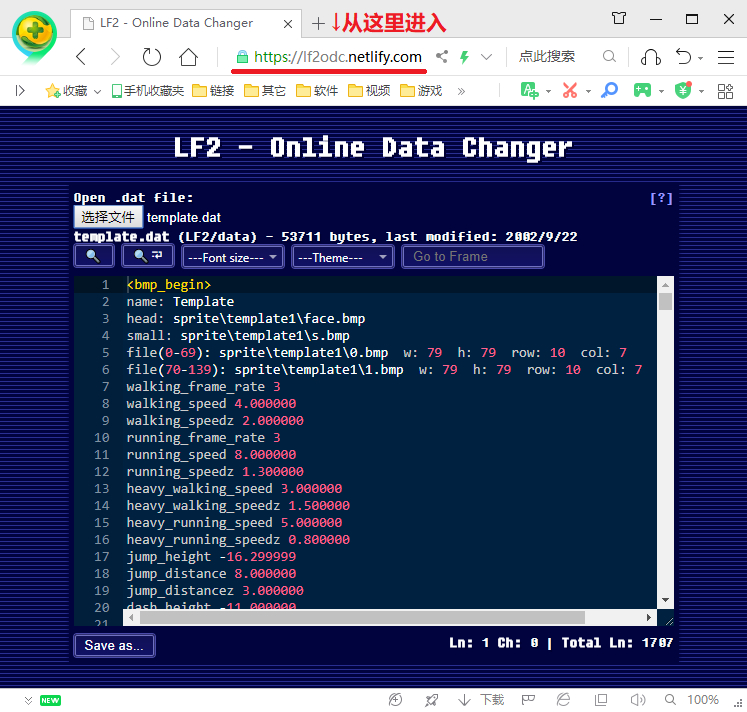This screenshot has height=712, width=747.
Task: Open the browser hamburger menu
Action: pyautogui.click(x=726, y=57)
